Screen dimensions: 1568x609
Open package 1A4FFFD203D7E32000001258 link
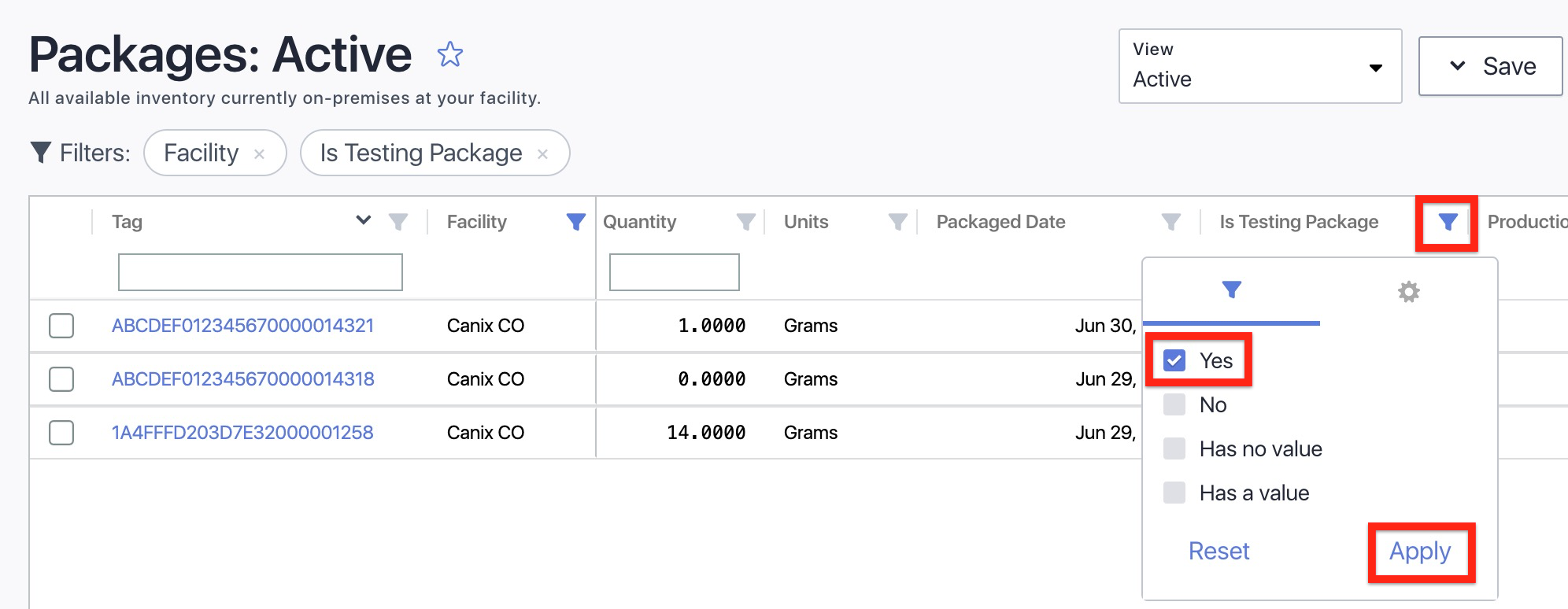point(242,433)
